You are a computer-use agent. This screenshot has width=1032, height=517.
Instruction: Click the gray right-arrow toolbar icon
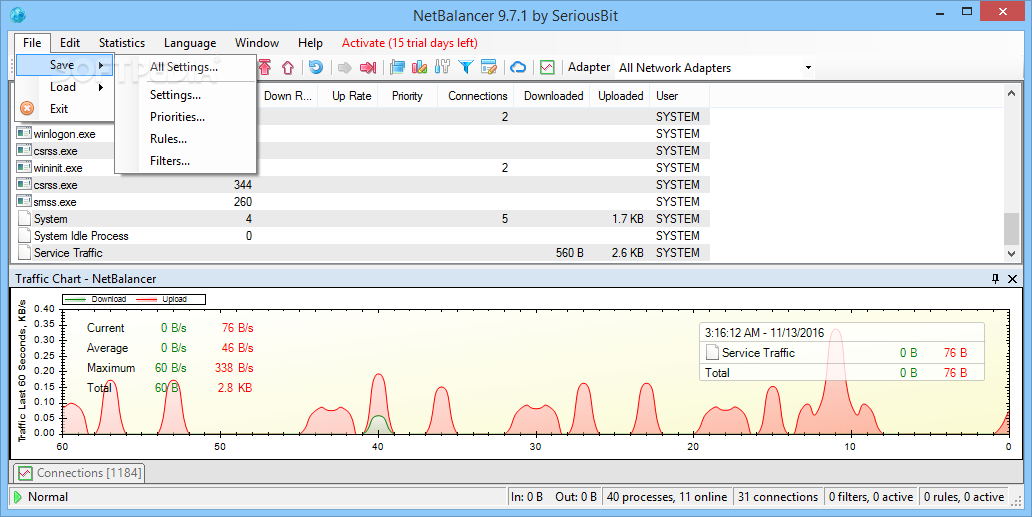pos(344,67)
